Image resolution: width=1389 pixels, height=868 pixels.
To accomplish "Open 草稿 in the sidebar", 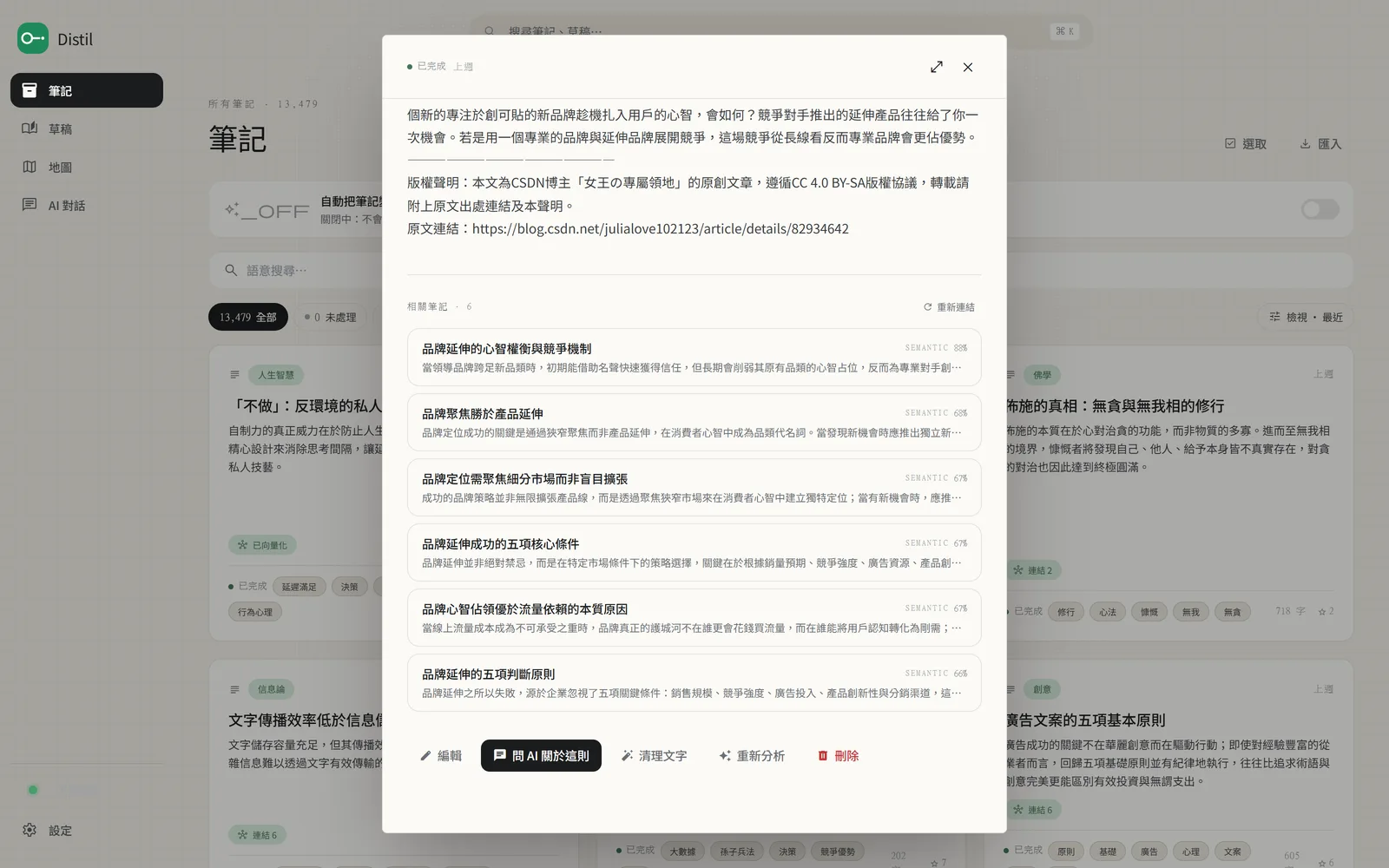I will (87, 128).
